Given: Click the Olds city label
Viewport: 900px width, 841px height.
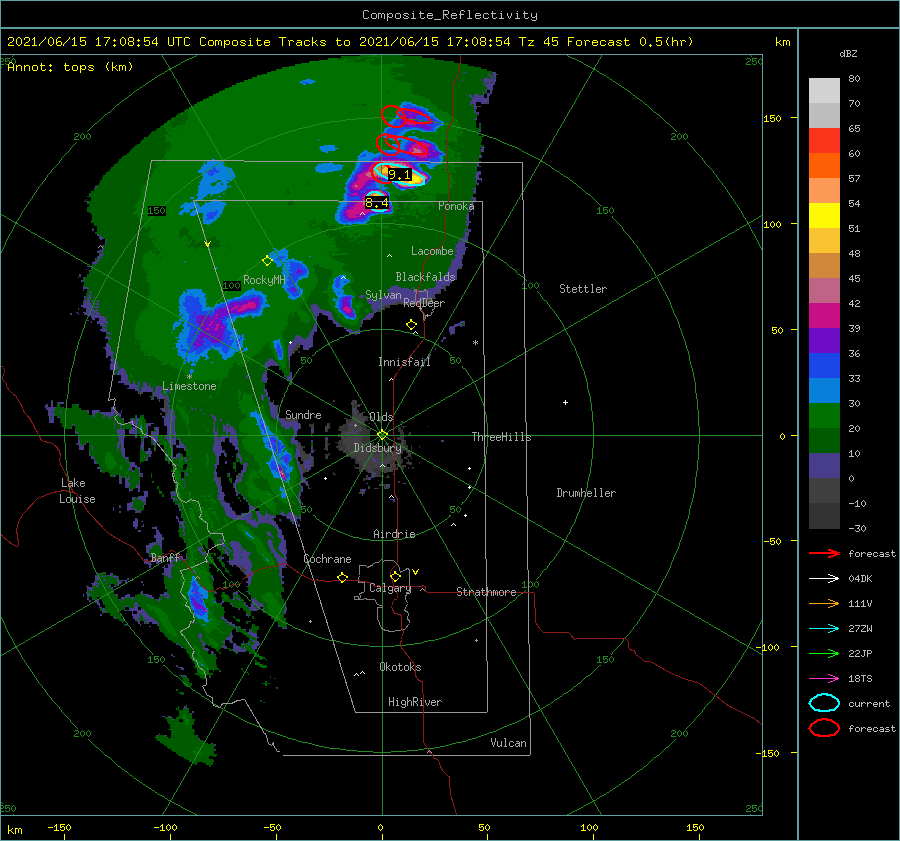Looking at the screenshot, I should point(381,417).
